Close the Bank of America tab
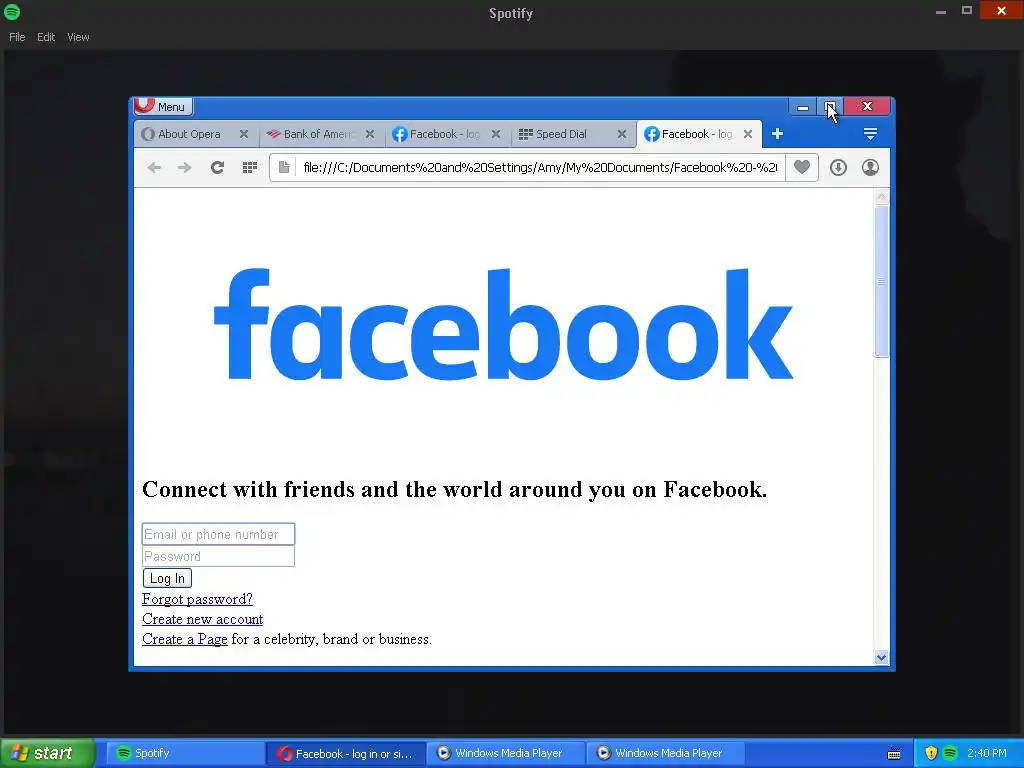Image resolution: width=1024 pixels, height=768 pixels. coord(370,134)
